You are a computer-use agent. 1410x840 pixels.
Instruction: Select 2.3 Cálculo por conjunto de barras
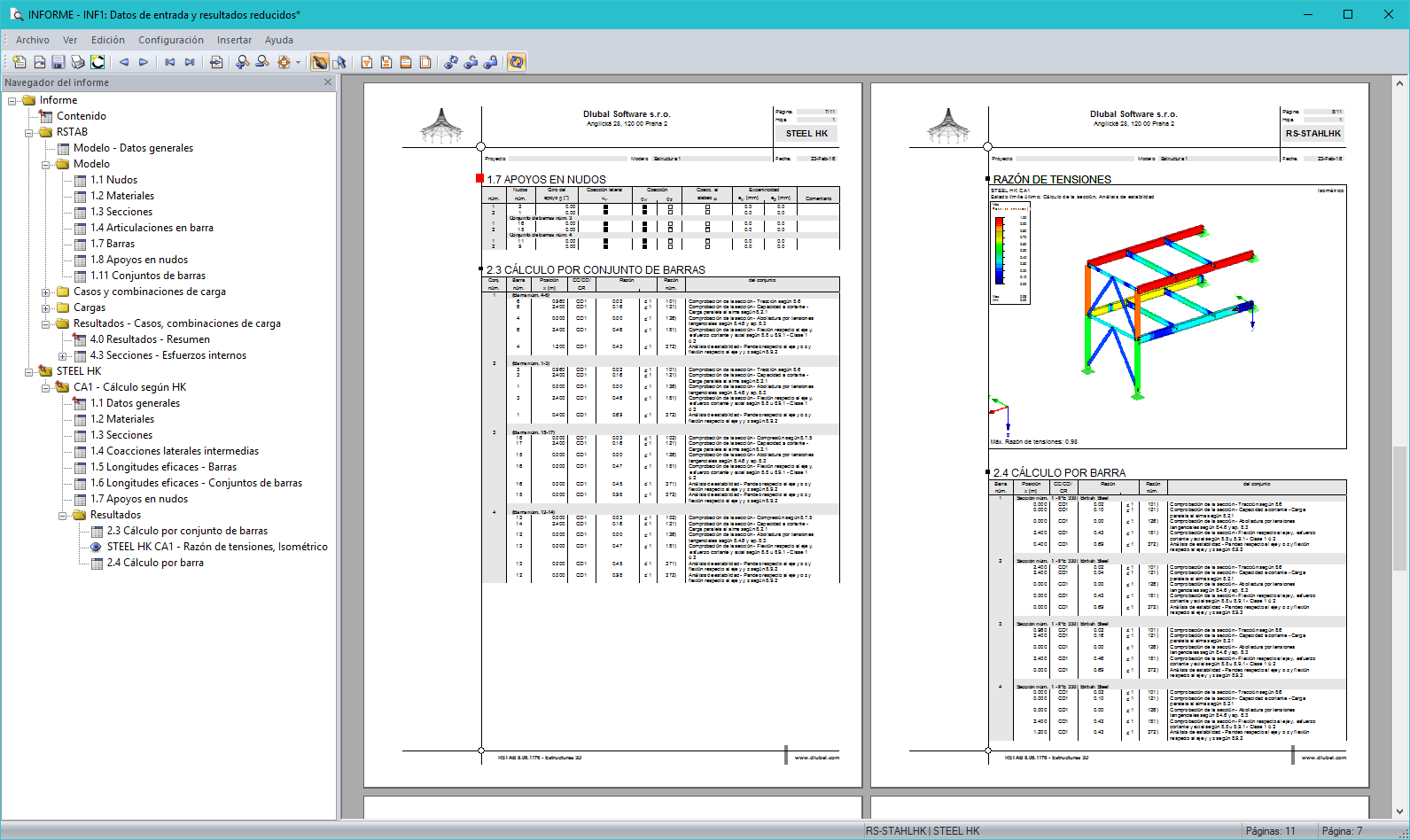pyautogui.click(x=187, y=531)
